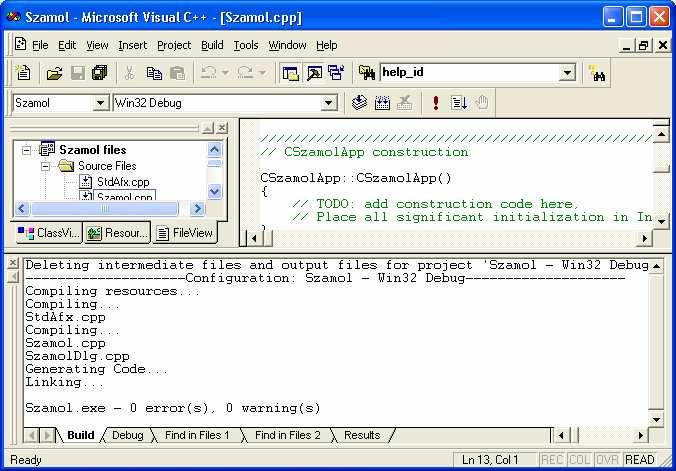Screen dimensions: 676x471
Task: Open the Window List icon
Action: coord(336,73)
